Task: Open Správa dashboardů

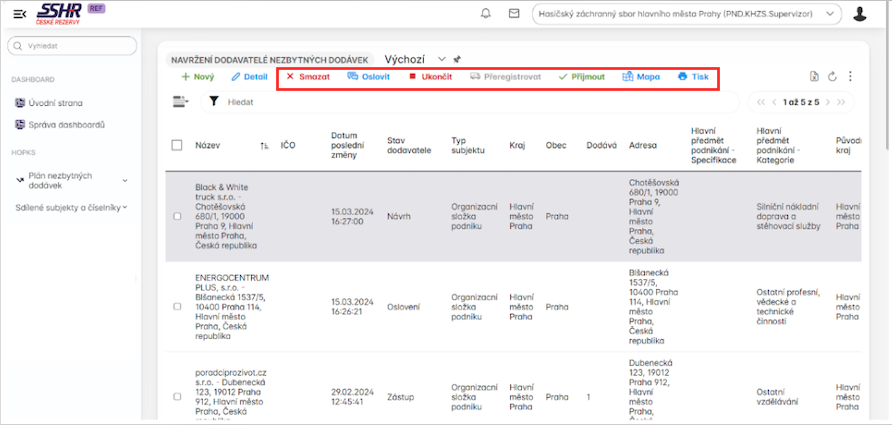Action: pyautogui.click(x=68, y=125)
